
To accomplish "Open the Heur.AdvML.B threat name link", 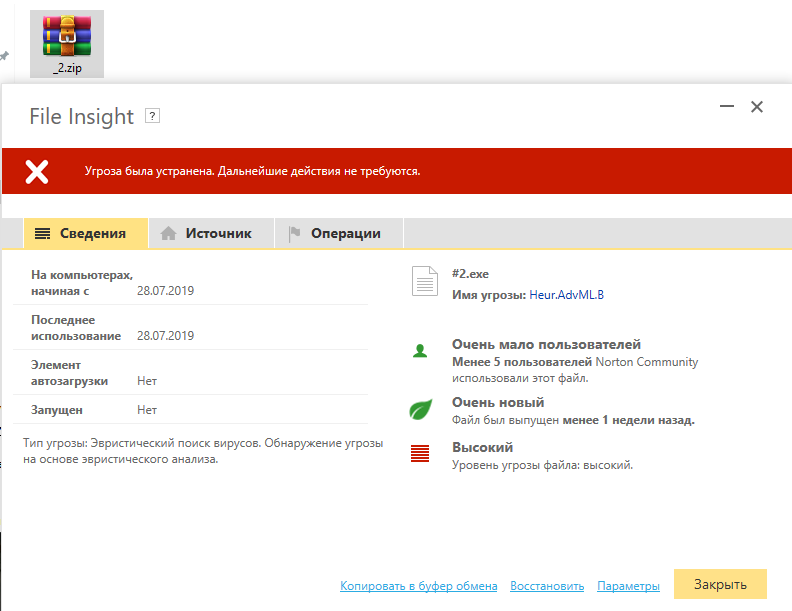I will pos(566,295).
